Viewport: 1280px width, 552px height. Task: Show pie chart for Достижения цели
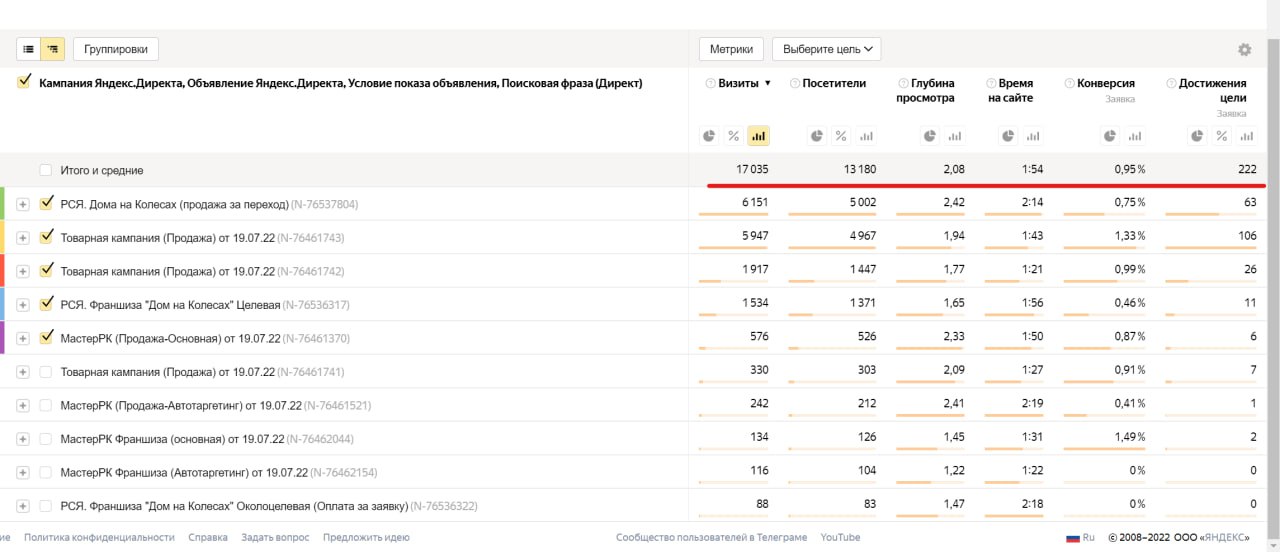click(1197, 136)
